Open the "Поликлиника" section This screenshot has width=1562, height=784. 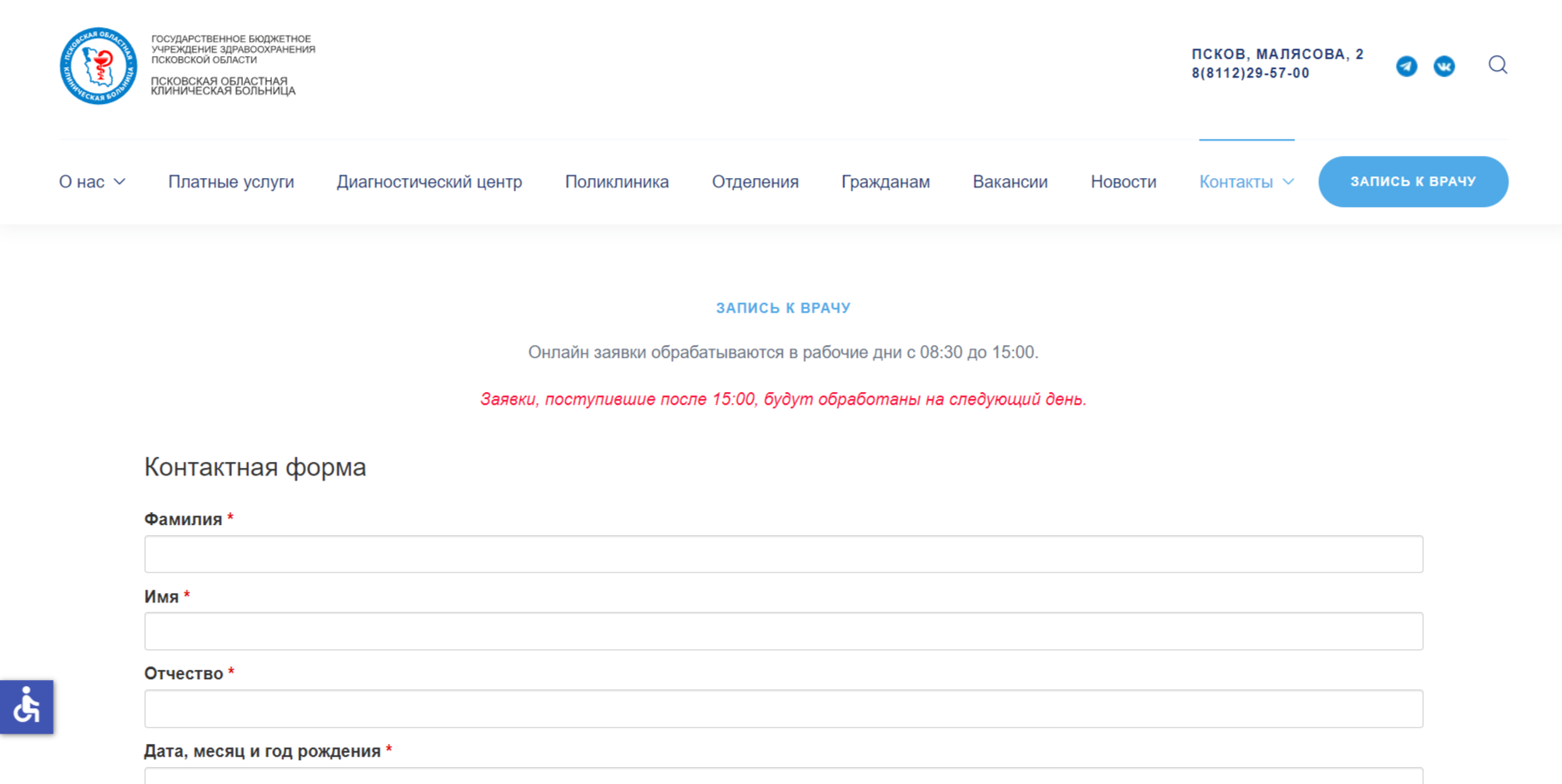pyautogui.click(x=616, y=182)
